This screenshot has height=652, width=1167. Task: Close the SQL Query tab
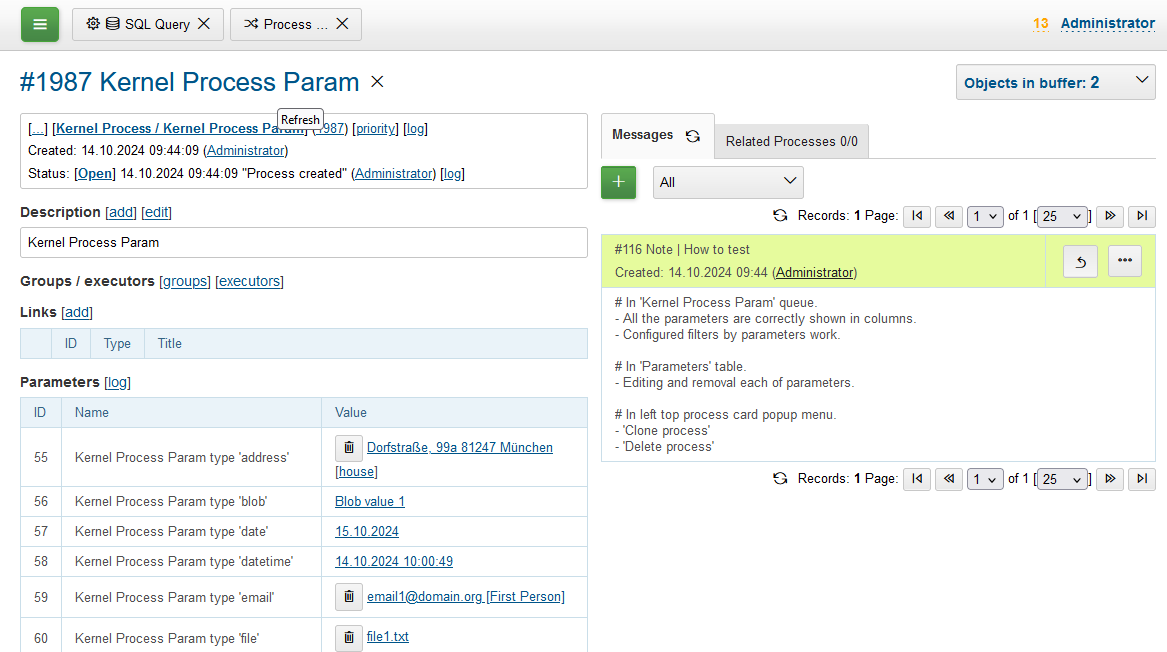click(x=204, y=24)
